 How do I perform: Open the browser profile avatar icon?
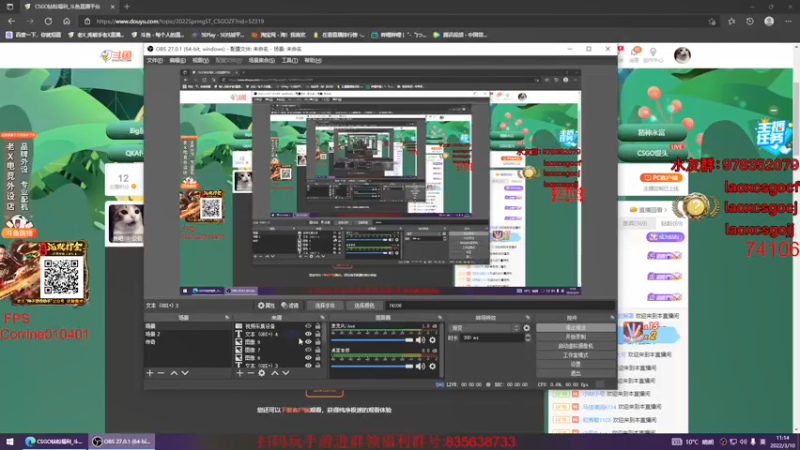point(769,21)
